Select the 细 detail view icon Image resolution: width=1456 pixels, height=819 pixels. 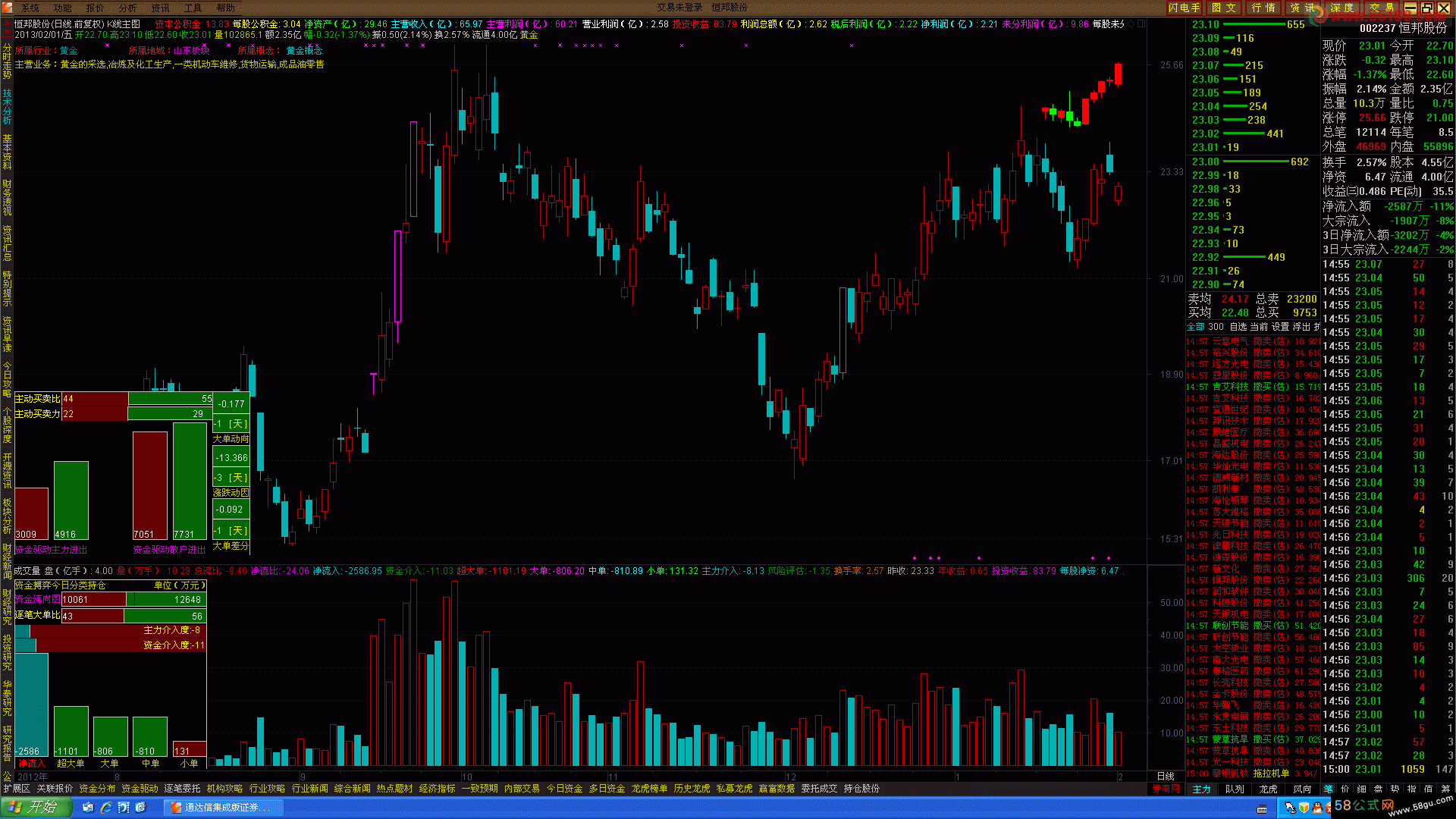coord(1361,789)
